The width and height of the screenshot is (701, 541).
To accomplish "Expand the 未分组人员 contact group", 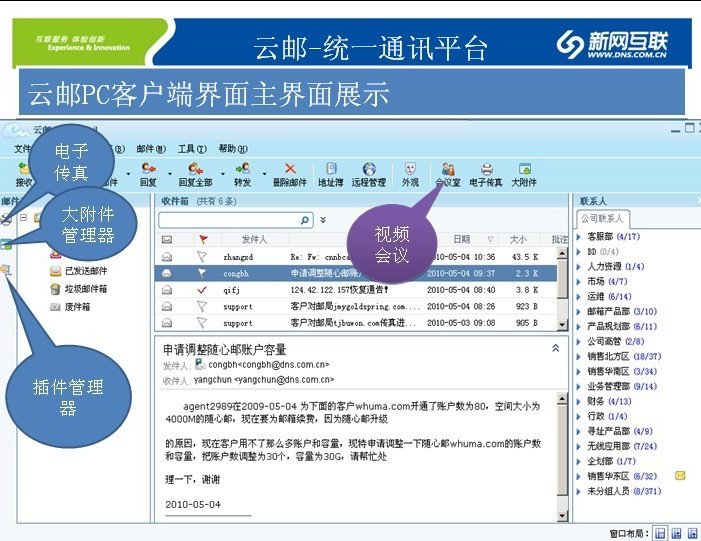I will click(579, 491).
